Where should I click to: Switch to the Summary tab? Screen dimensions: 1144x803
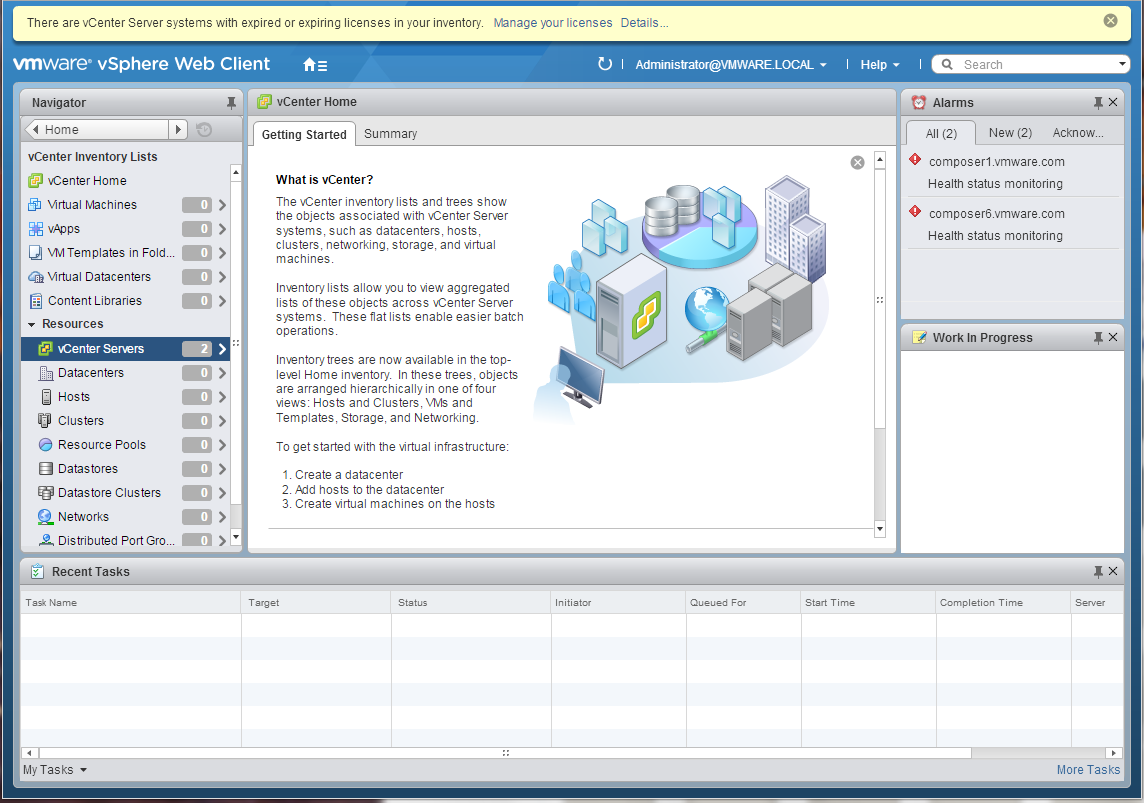pyautogui.click(x=390, y=134)
